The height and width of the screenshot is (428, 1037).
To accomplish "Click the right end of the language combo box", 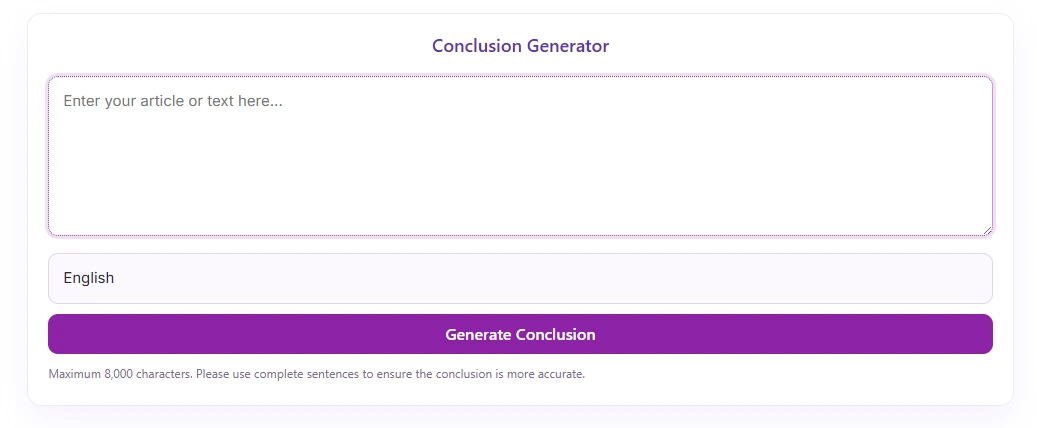I will tap(972, 278).
